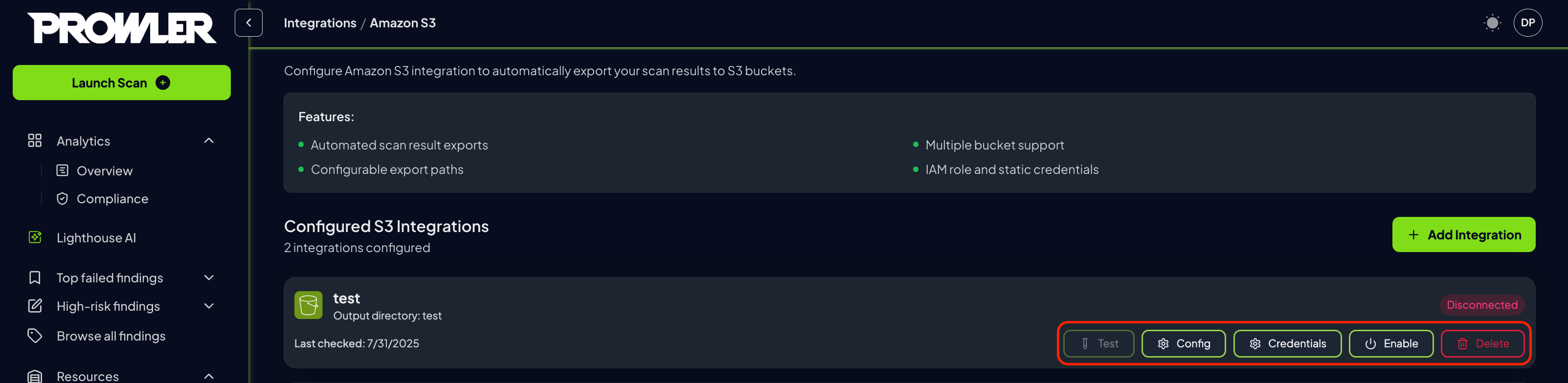Click the Config gear button
This screenshot has height=383, width=1568.
click(x=1183, y=344)
